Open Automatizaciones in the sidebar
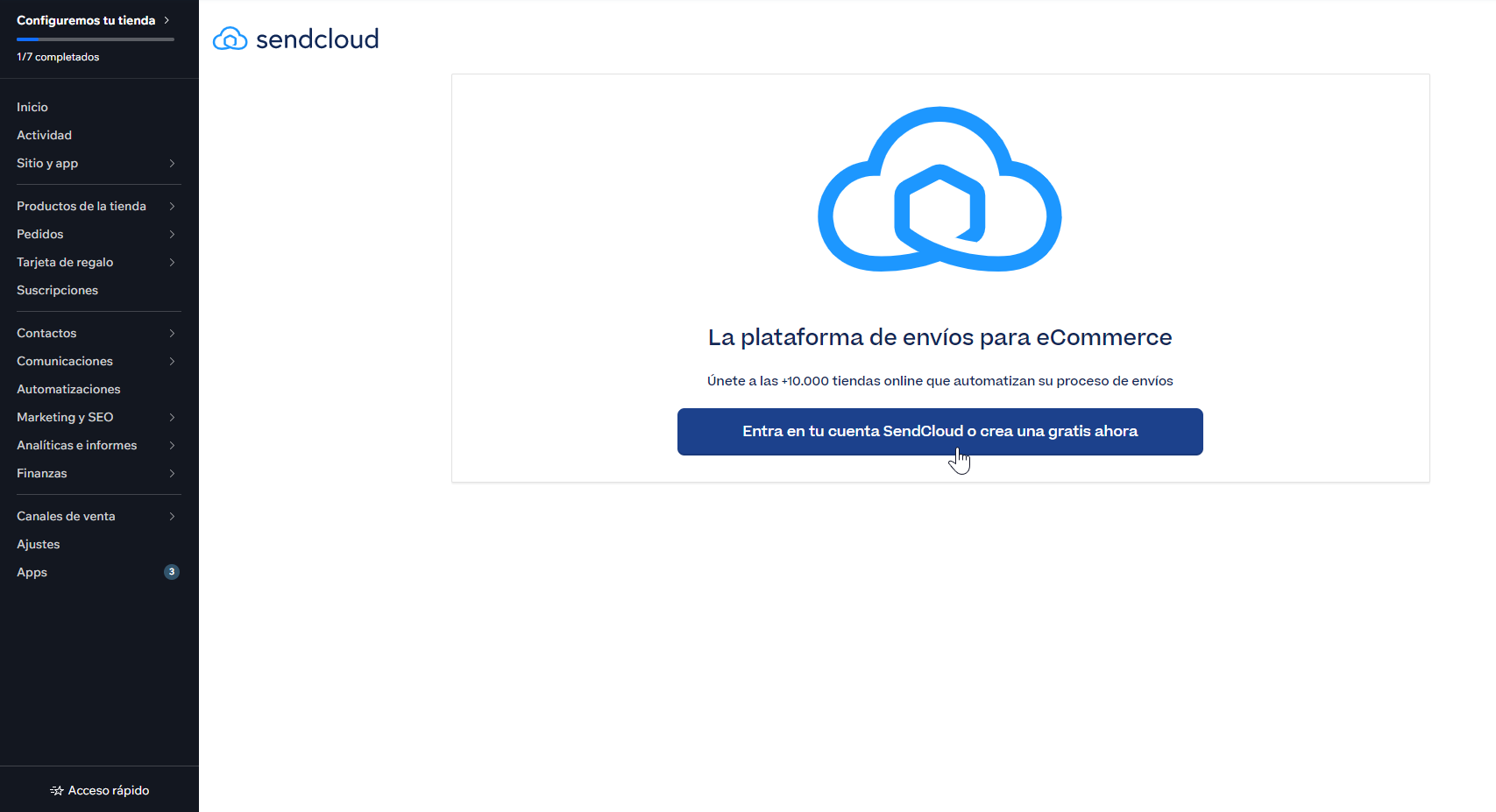The image size is (1496, 812). [x=69, y=389]
